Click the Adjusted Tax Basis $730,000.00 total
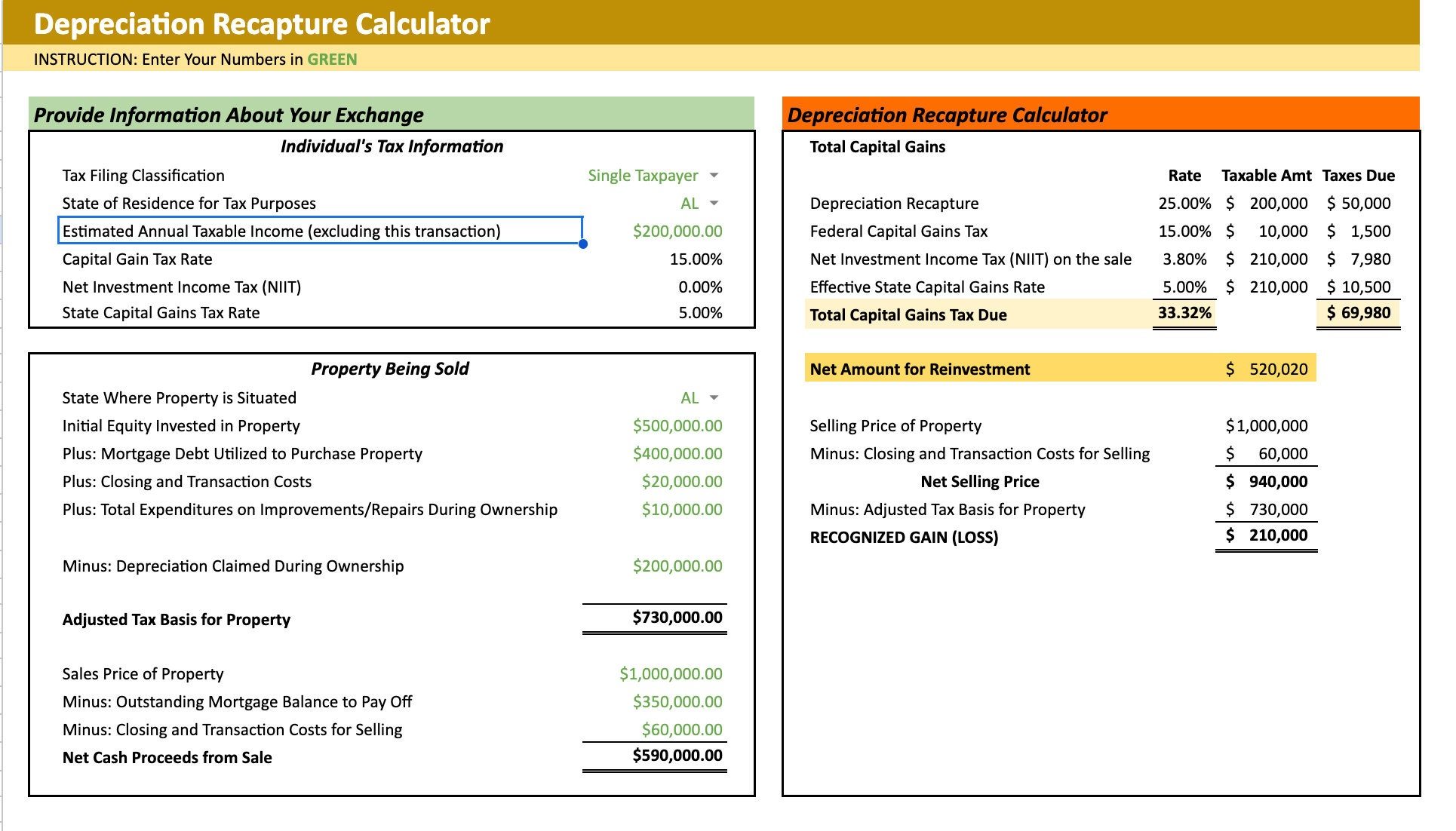The image size is (1456, 831). pyautogui.click(x=677, y=618)
